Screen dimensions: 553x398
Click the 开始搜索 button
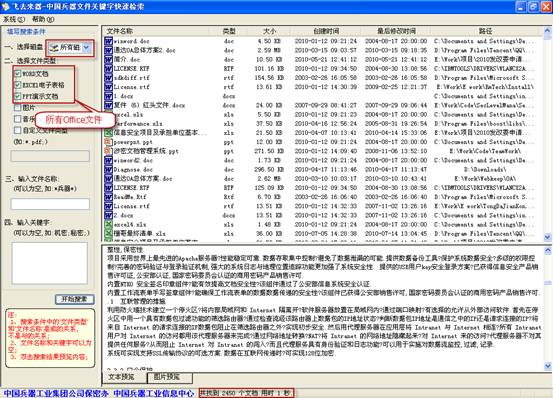pyautogui.click(x=75, y=299)
